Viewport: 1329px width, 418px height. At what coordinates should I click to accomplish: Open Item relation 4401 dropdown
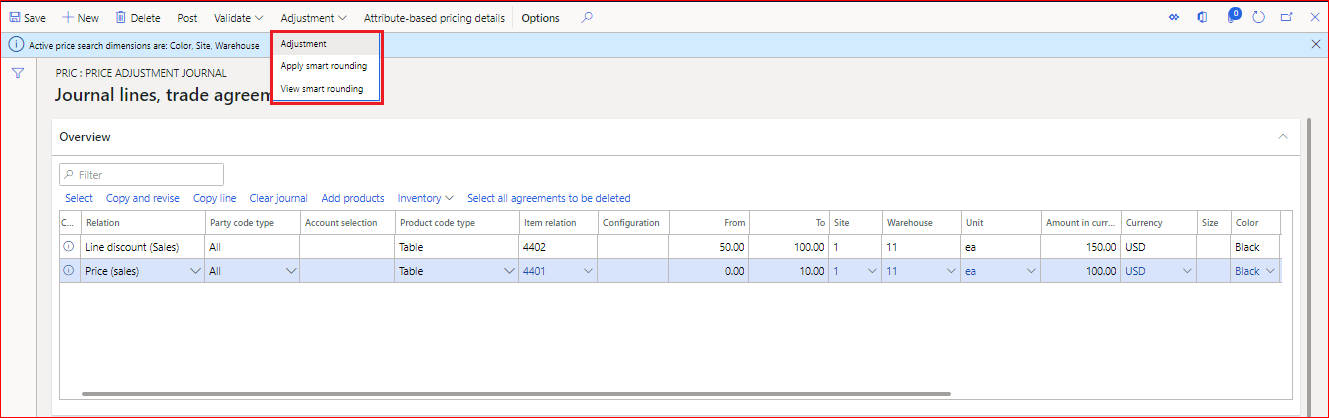(588, 271)
